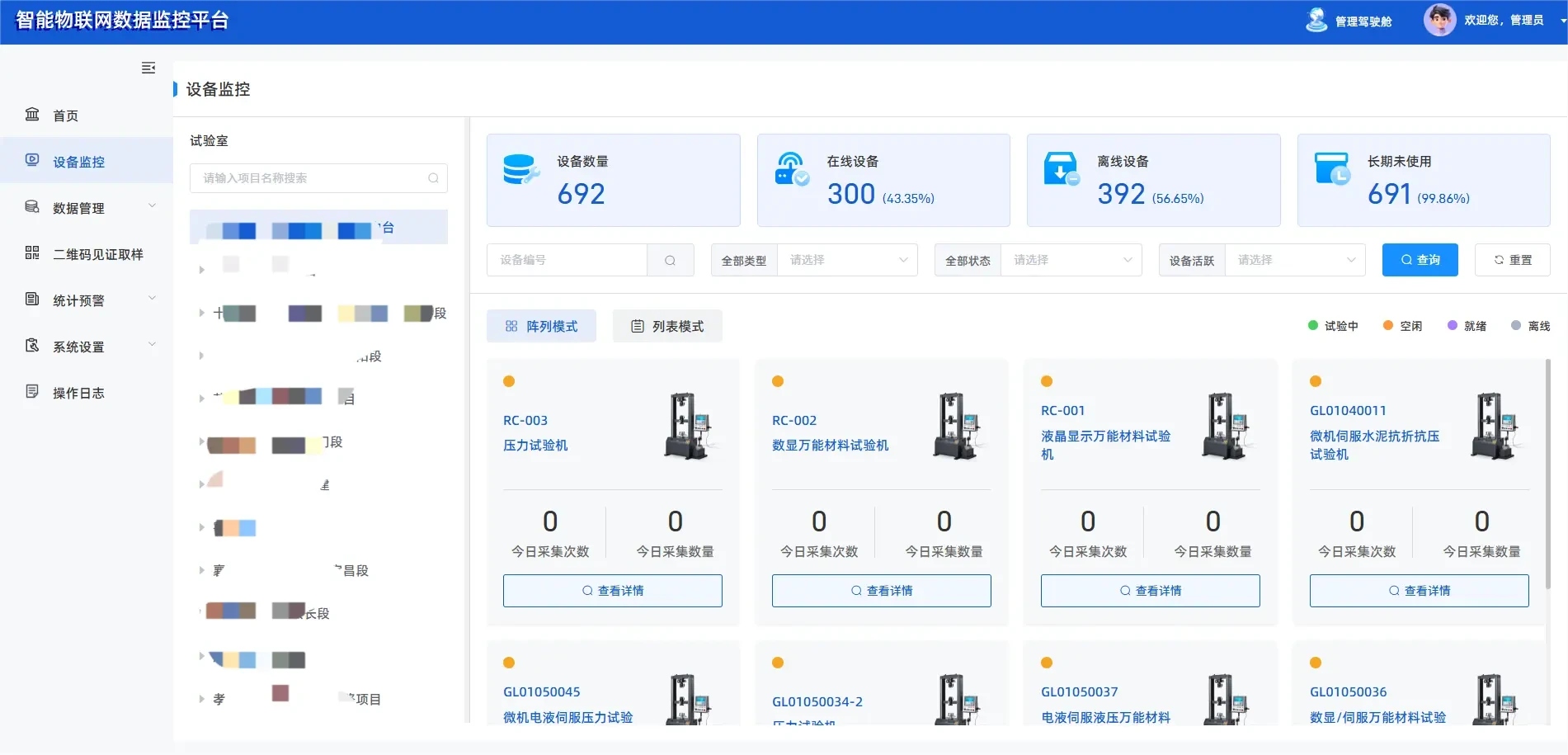Image resolution: width=1568 pixels, height=755 pixels.
Task: Click 查看详情 for GL01040011
Action: (1420, 591)
